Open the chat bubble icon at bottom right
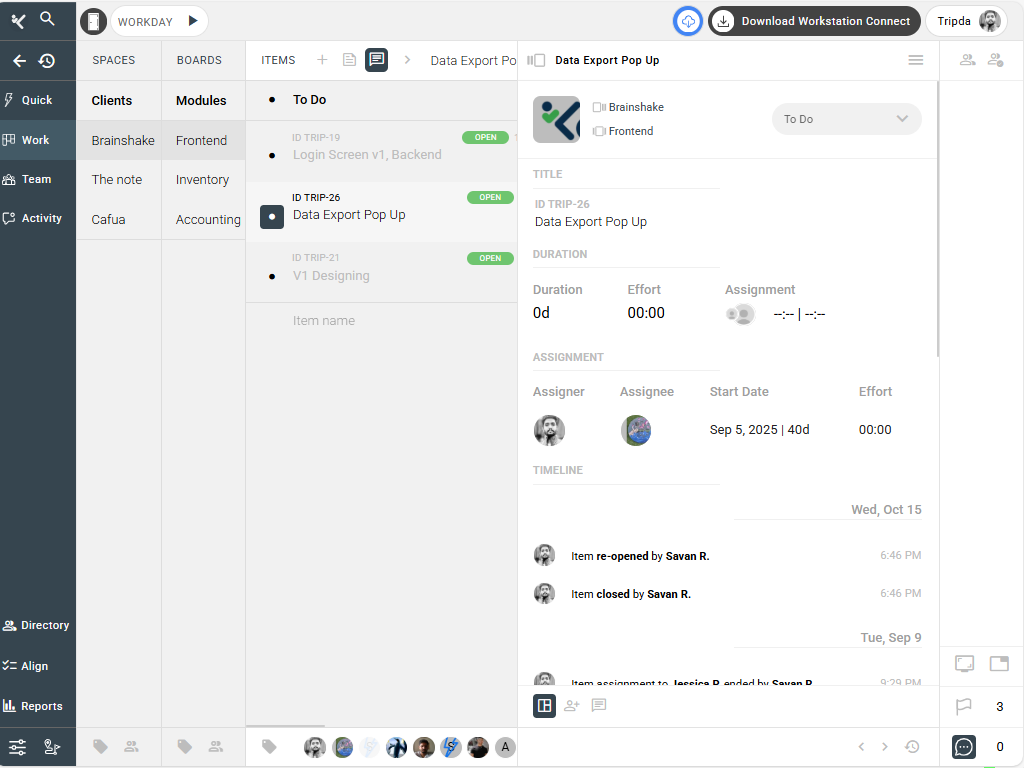Screen dimensions: 1024x768 (x=963, y=747)
